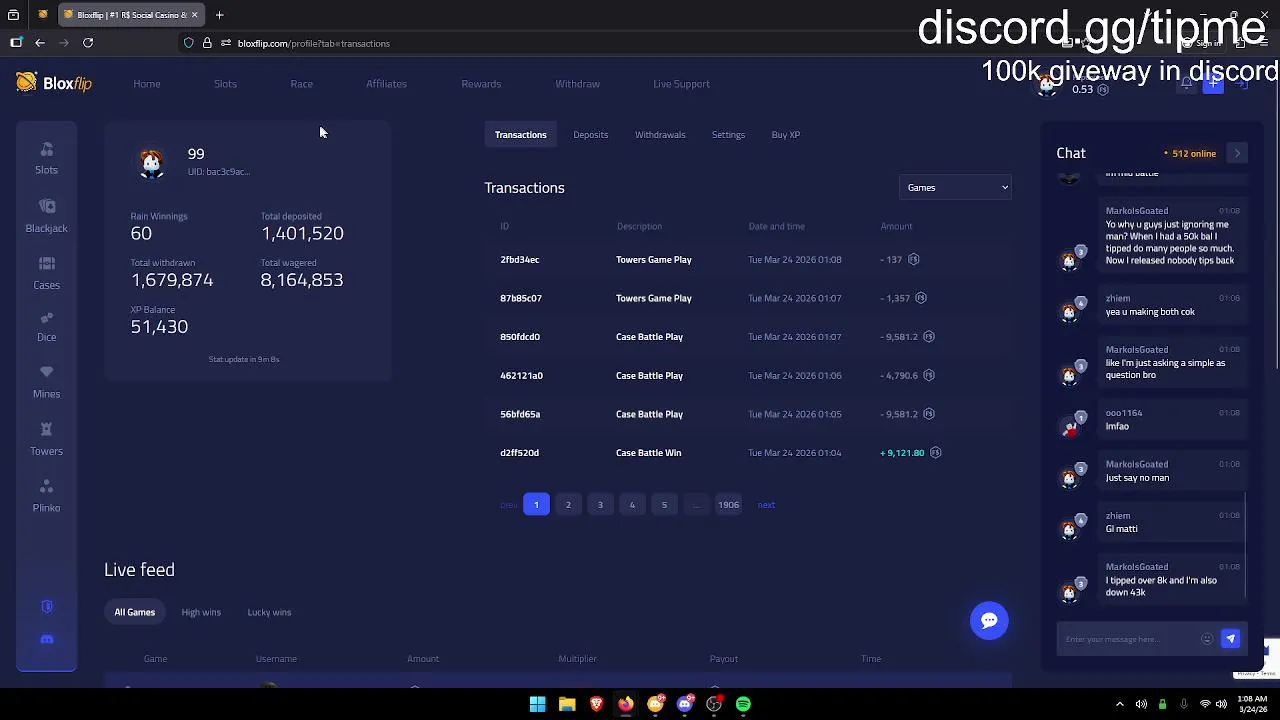Go to transactions page 5
This screenshot has width=1280, height=720.
[x=664, y=505]
